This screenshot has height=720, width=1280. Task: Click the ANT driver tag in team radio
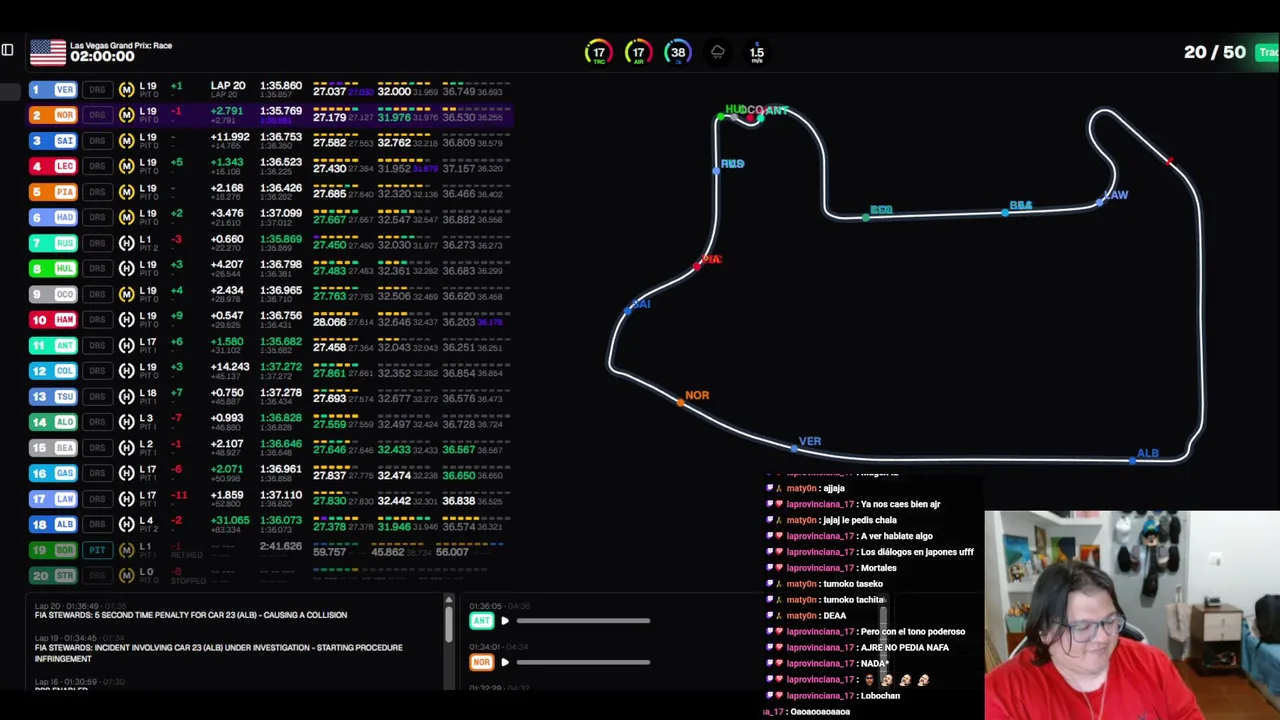[x=482, y=621]
